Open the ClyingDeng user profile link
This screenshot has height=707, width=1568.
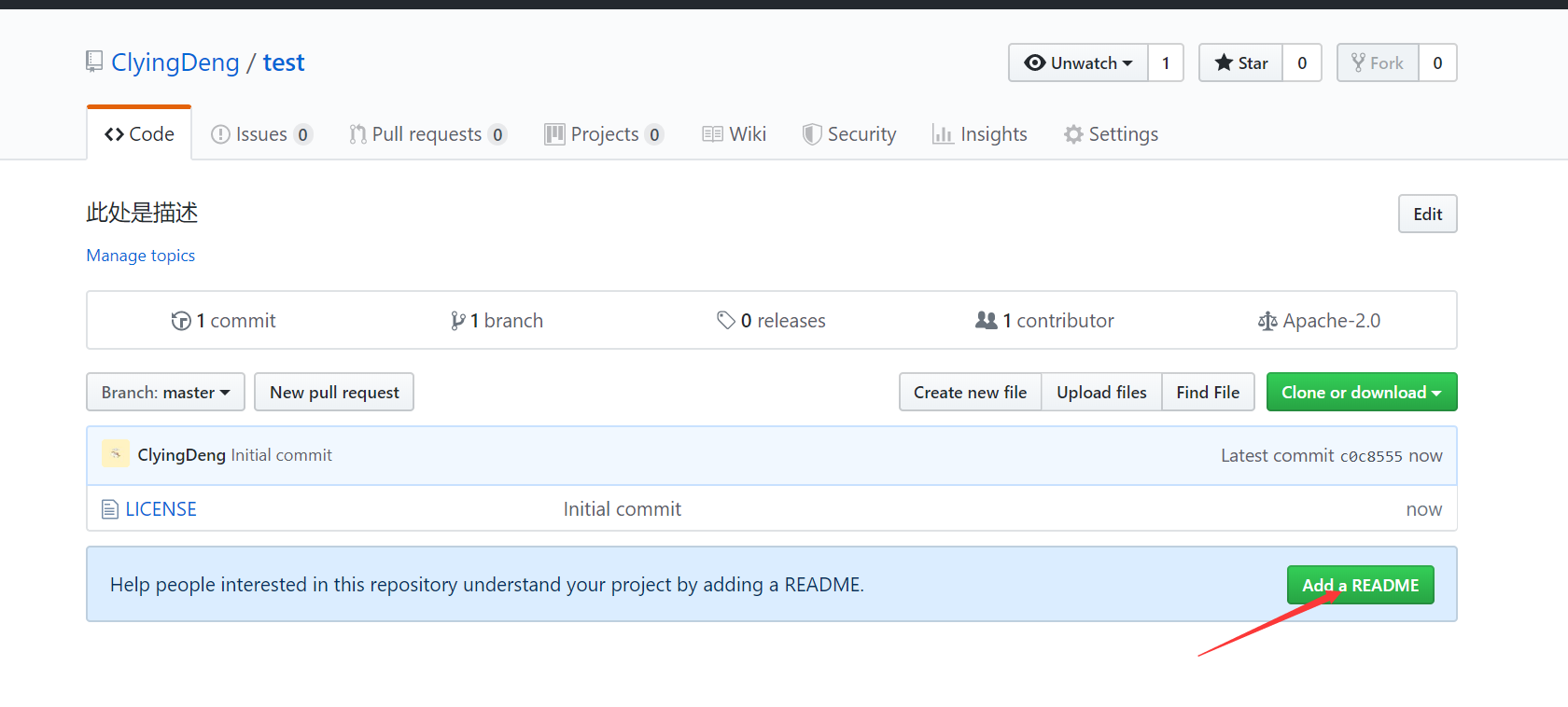tap(175, 62)
